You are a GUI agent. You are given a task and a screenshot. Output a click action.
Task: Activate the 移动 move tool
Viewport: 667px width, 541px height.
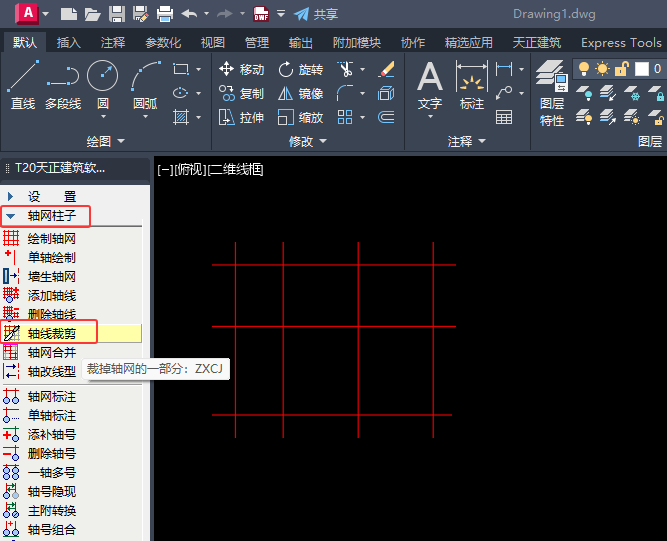pyautogui.click(x=241, y=69)
